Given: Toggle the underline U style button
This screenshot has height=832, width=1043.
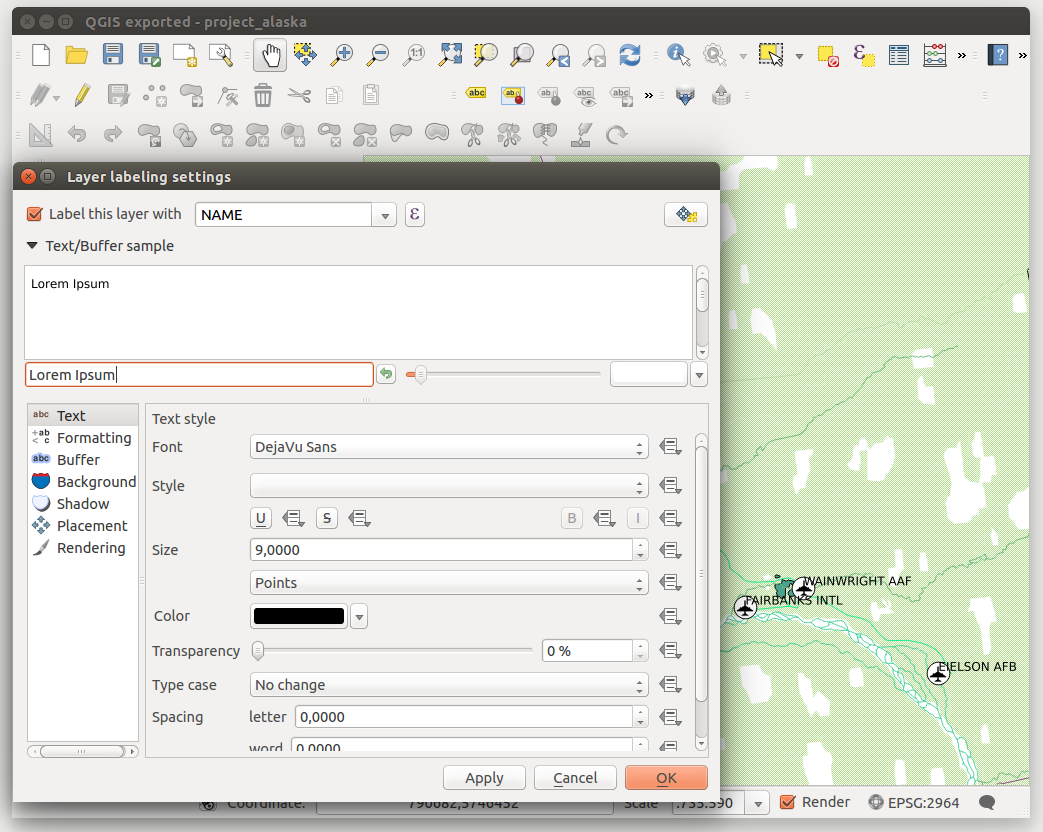Looking at the screenshot, I should (x=261, y=518).
